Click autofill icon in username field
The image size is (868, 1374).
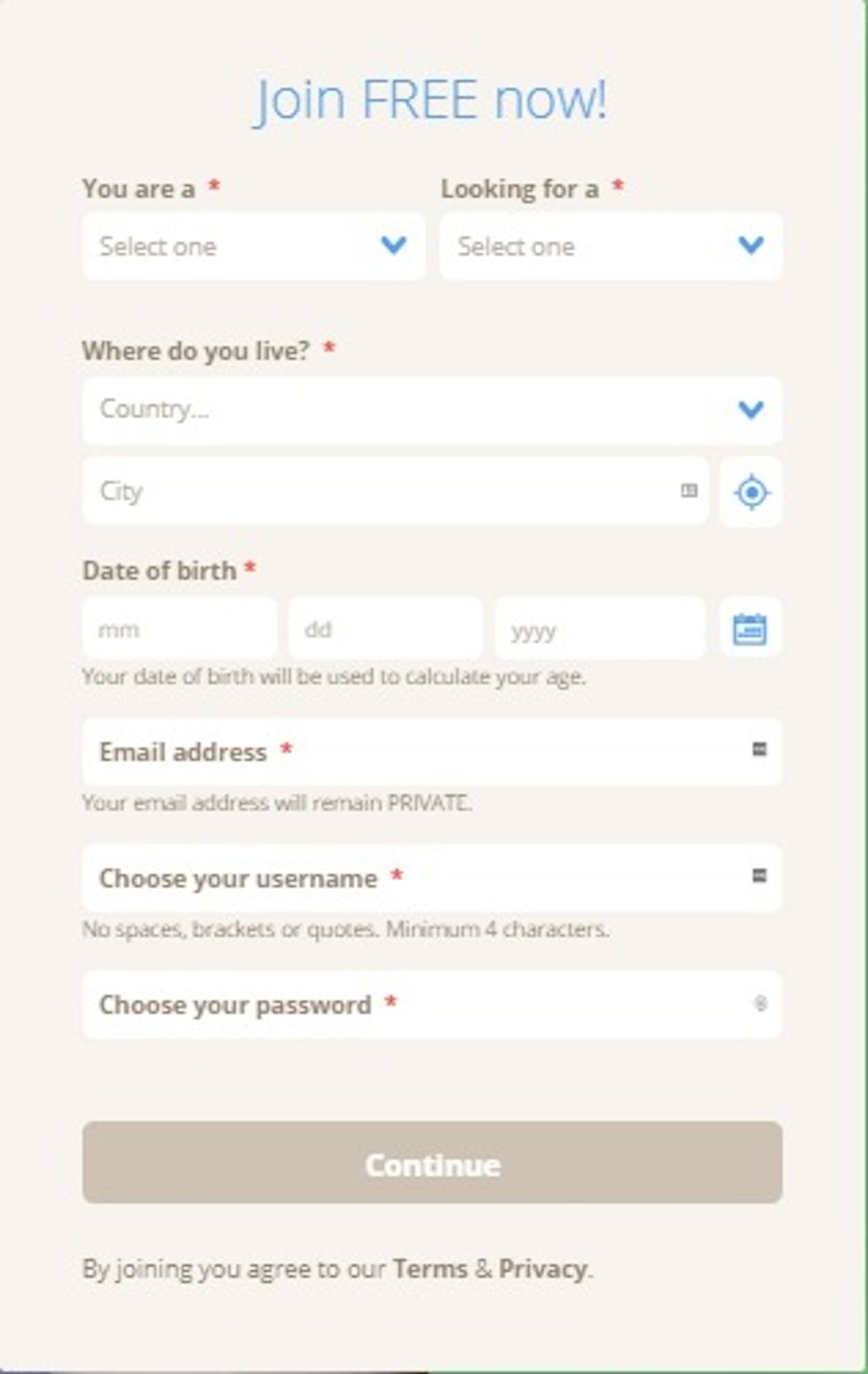pyautogui.click(x=760, y=876)
